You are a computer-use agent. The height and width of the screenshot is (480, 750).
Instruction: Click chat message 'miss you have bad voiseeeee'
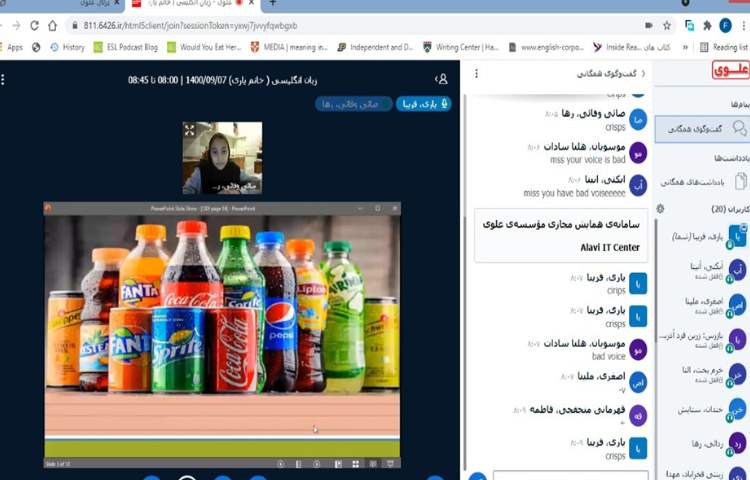[574, 193]
